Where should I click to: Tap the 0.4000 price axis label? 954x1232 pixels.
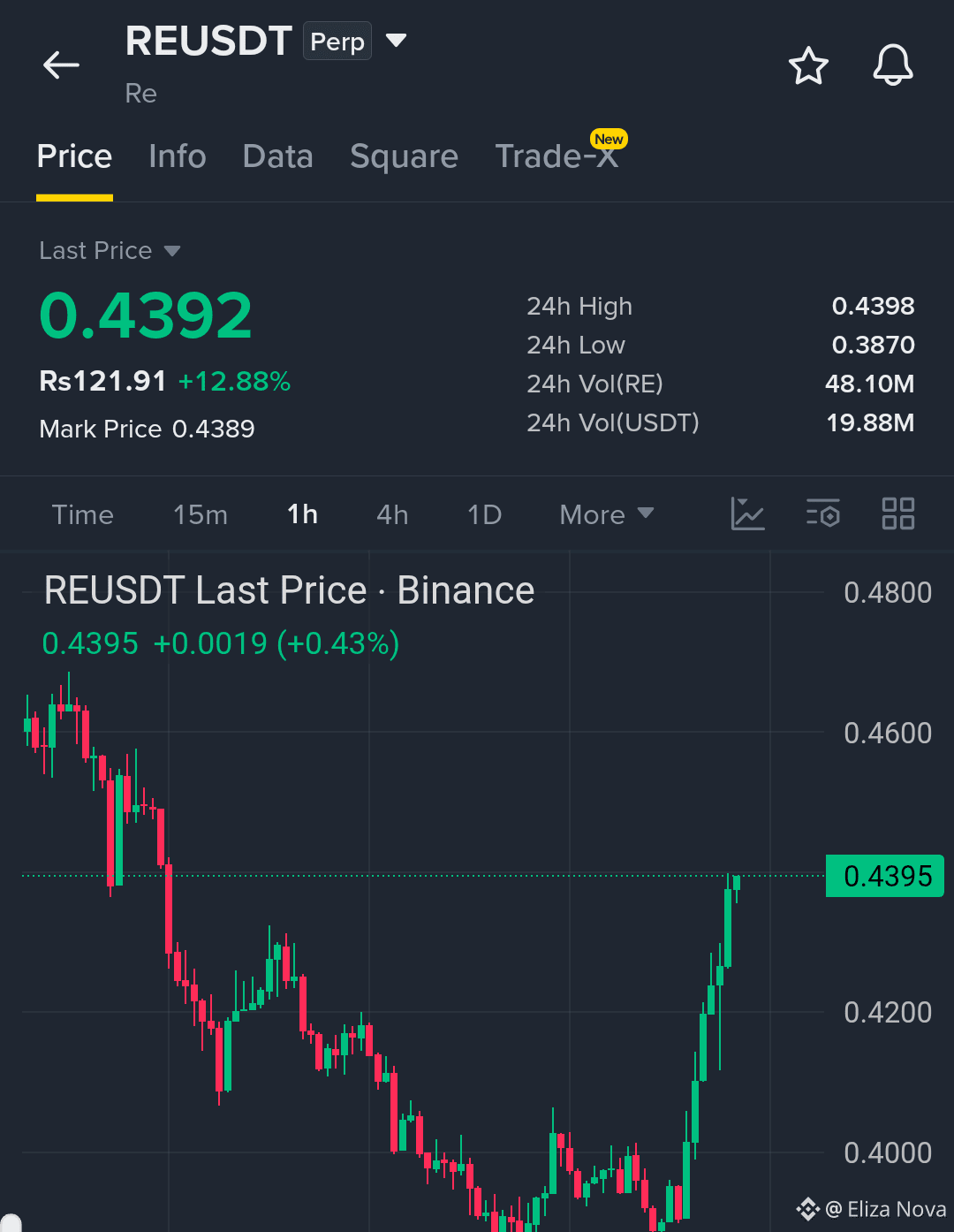coord(888,1152)
